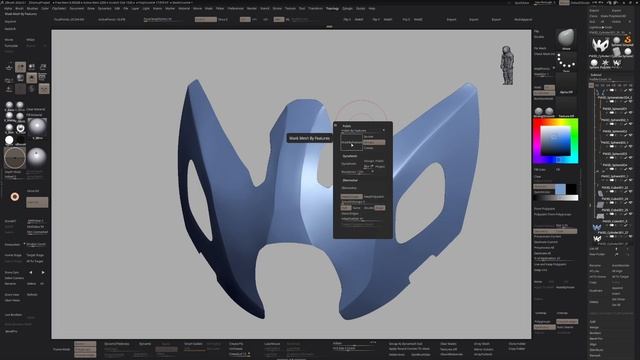This screenshot has height=360, width=640.
Task: Select the PolyMesh3D star tool icon
Action: click(605, 63)
